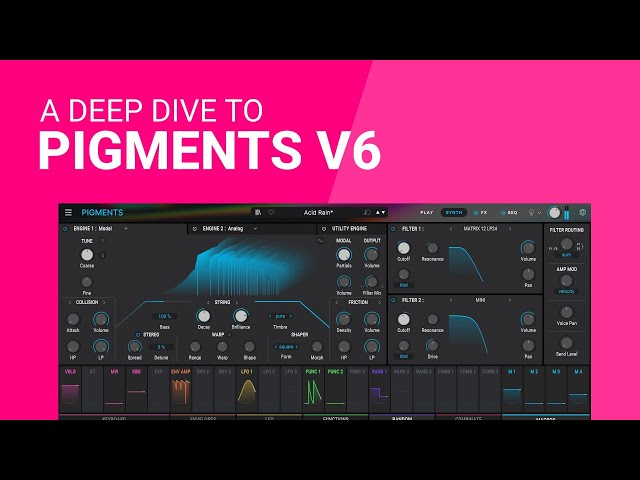
Task: Switch to the SEQ view
Action: (x=512, y=213)
